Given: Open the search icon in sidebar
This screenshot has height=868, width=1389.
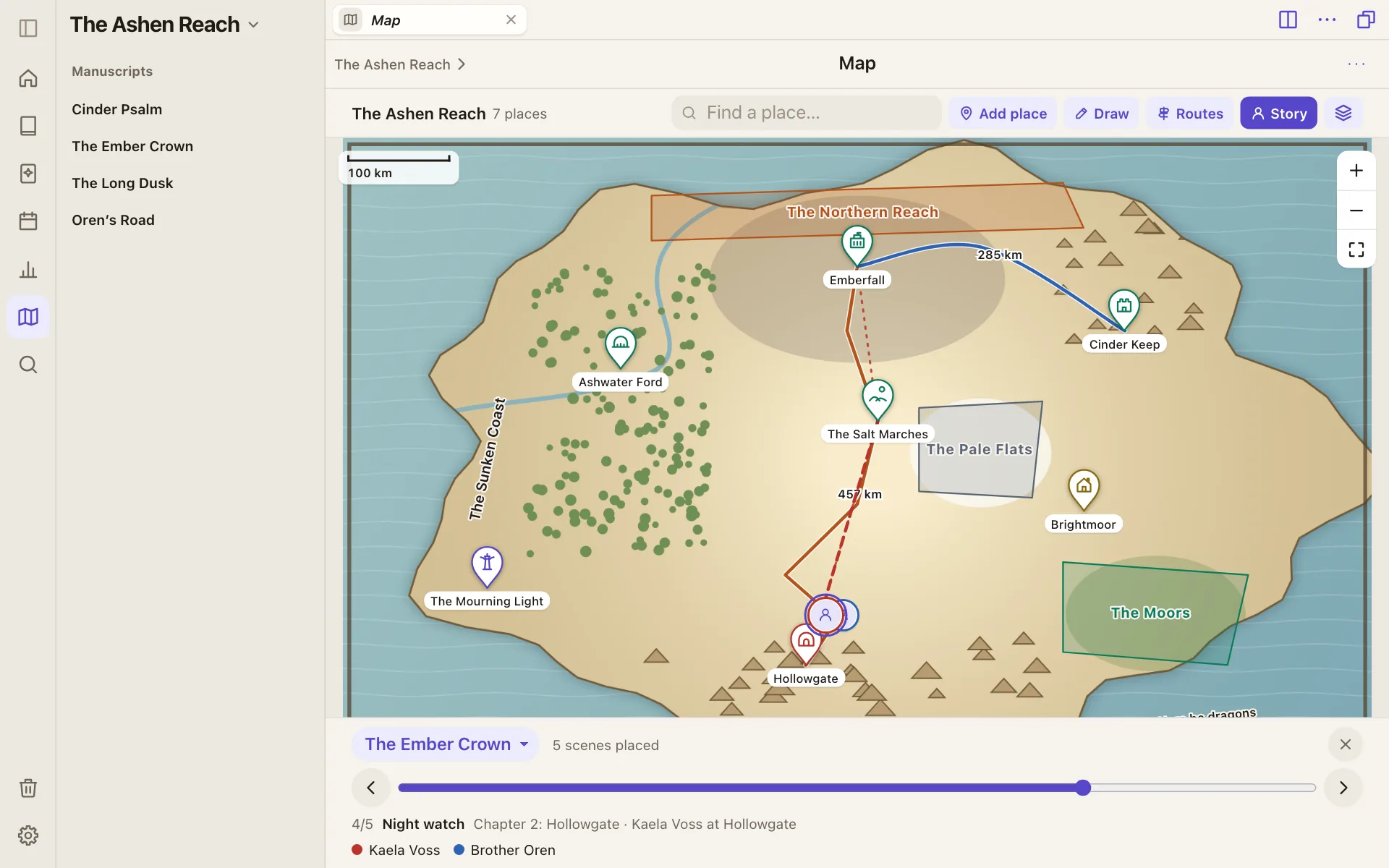Looking at the screenshot, I should click(28, 365).
